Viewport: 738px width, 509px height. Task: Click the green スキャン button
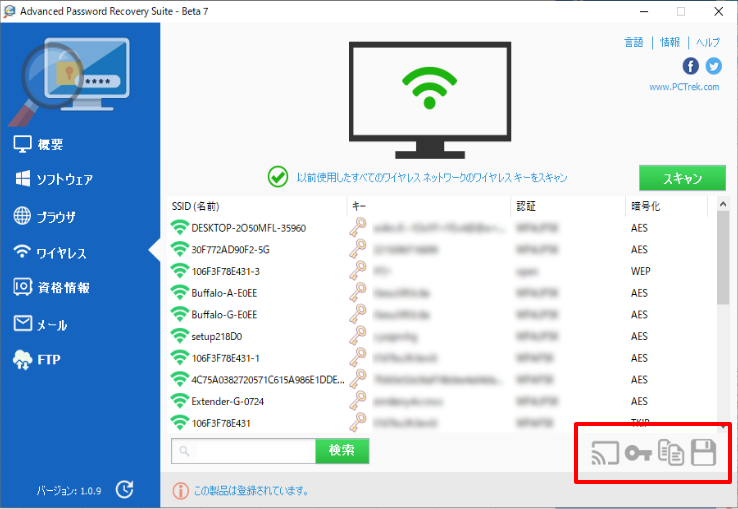(682, 178)
